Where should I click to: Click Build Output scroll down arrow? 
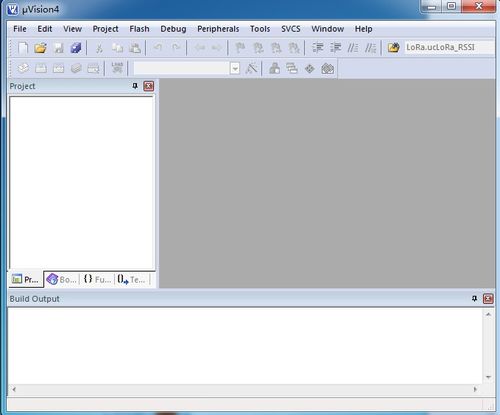pyautogui.click(x=488, y=377)
